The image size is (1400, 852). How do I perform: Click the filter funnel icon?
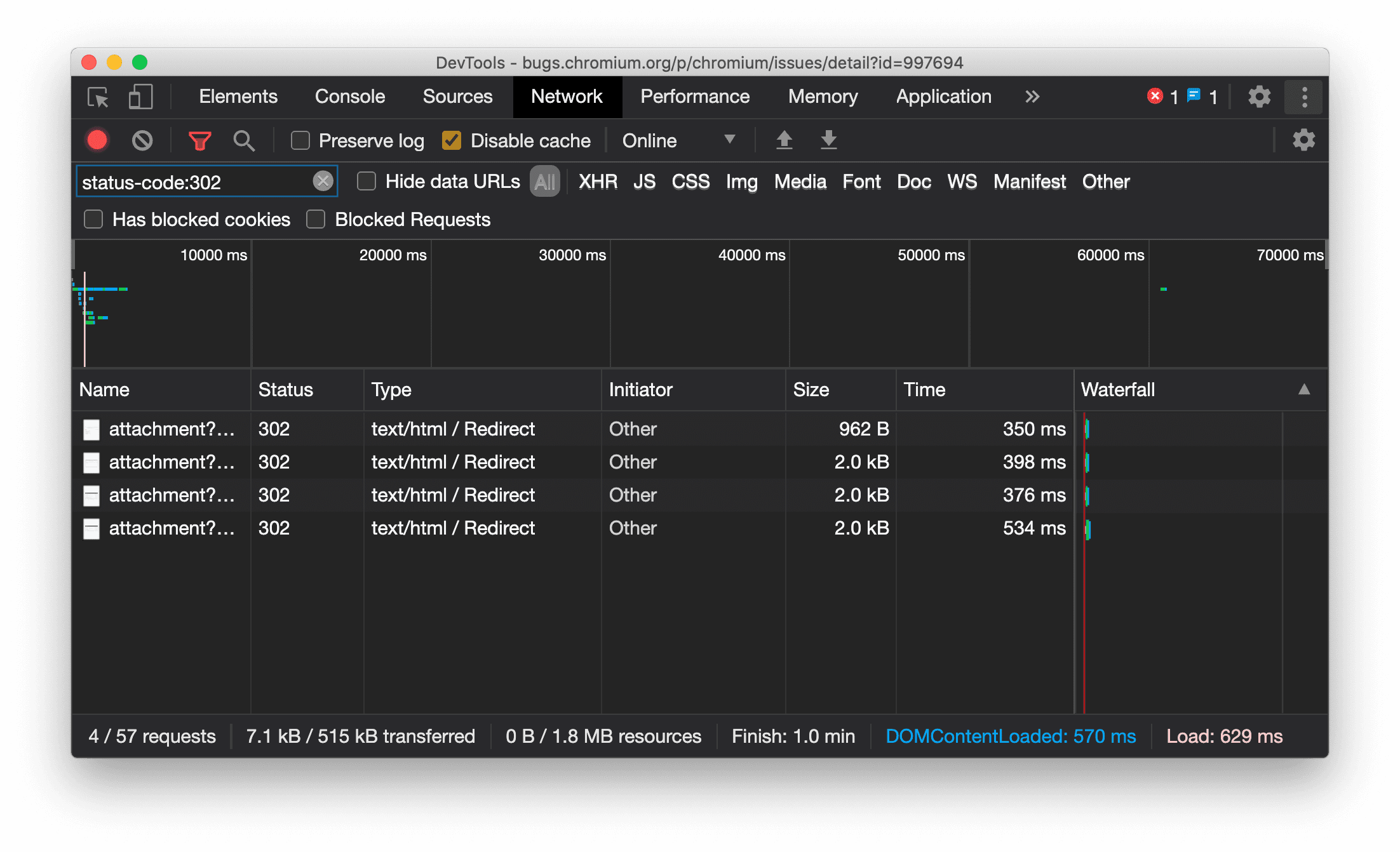tap(199, 140)
